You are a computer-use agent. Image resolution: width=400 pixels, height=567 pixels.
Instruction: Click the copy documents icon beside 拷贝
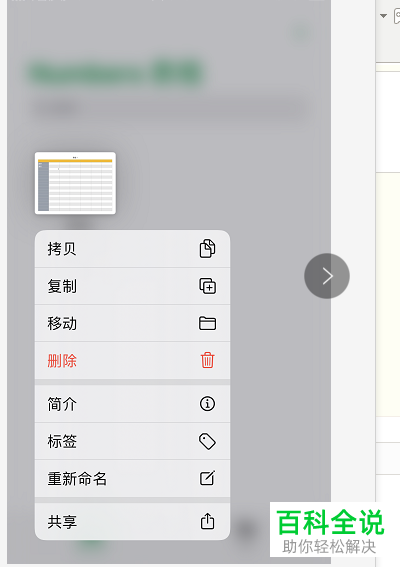(x=208, y=248)
